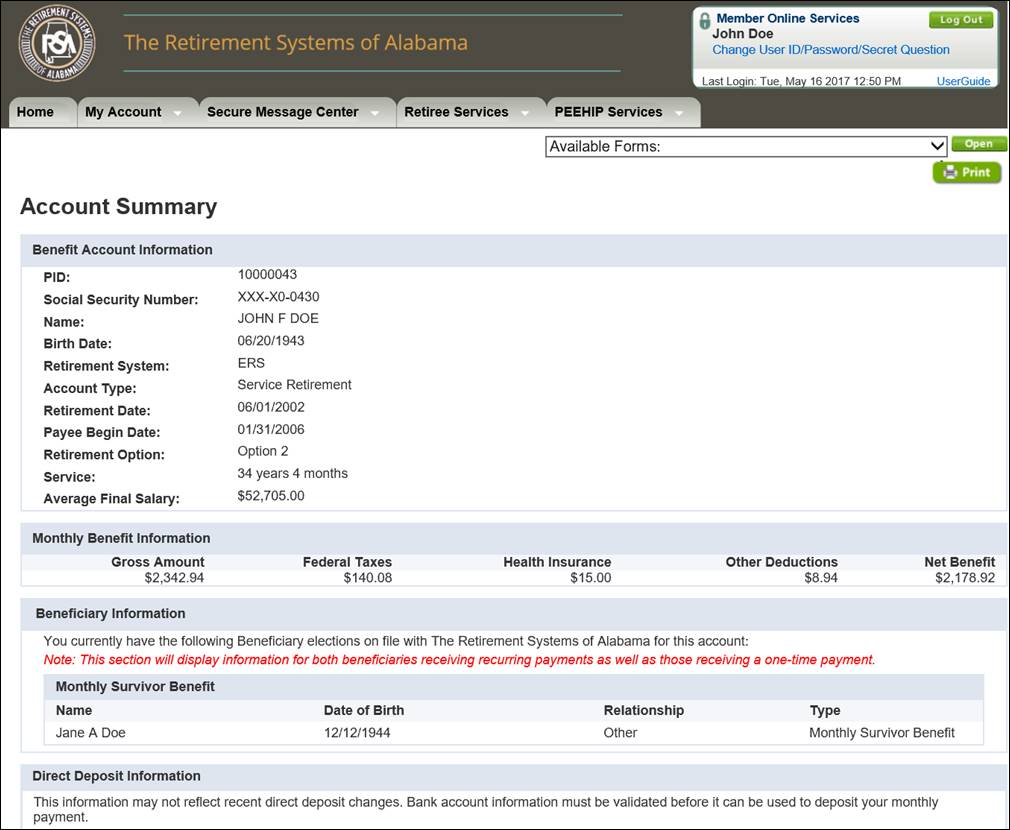Click the green padlock icon
The height and width of the screenshot is (830, 1010).
705,21
